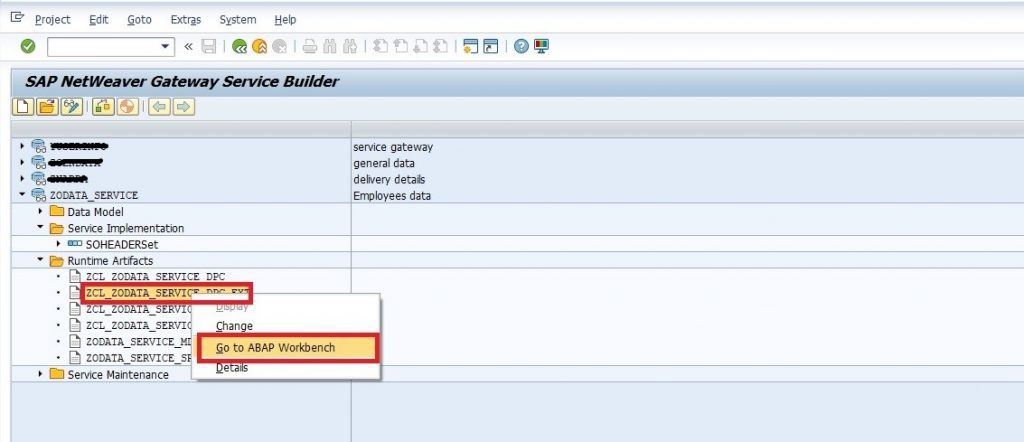
Task: Collapse the ZODATA_SERVICE project node
Action: click(22, 195)
